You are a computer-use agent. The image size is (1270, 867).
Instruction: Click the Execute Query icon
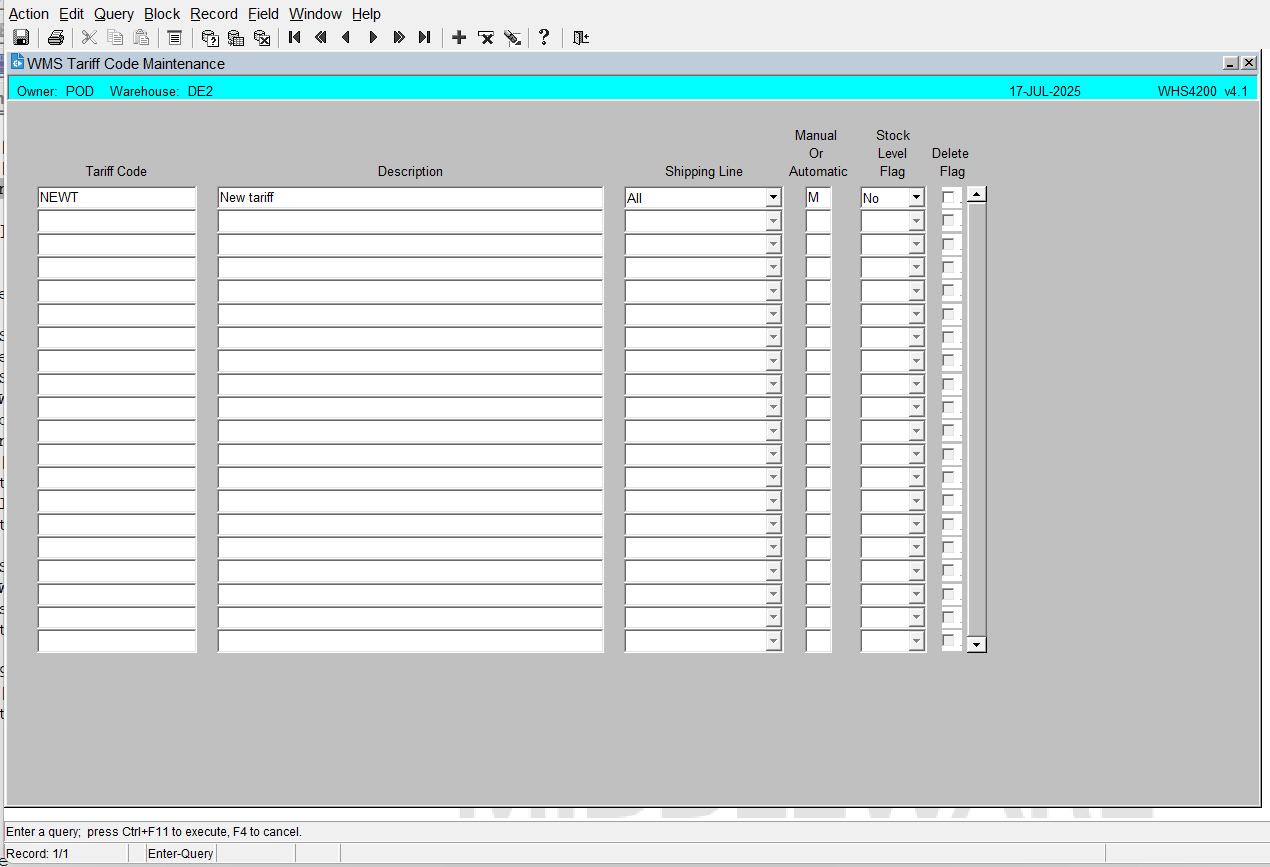pos(236,38)
